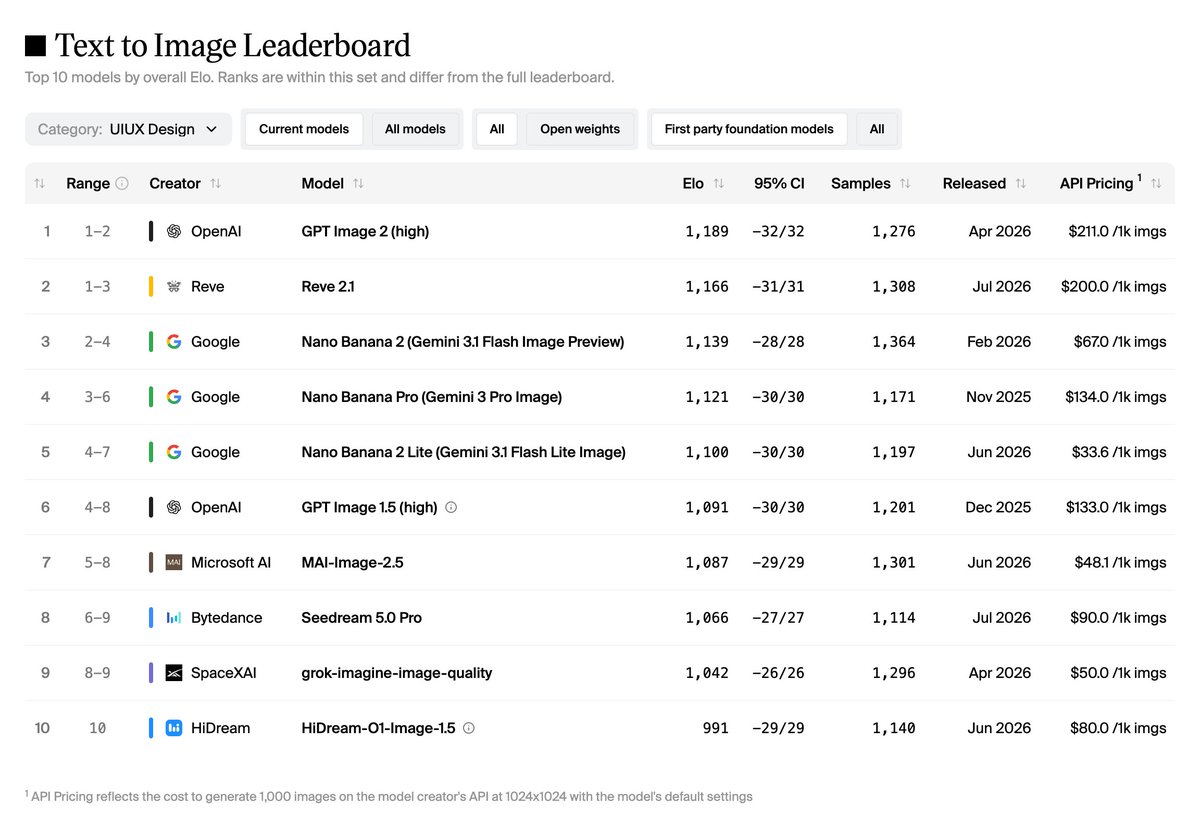Sort by the Elo column arrows
The height and width of the screenshot is (830, 1200).
pyautogui.click(x=717, y=183)
